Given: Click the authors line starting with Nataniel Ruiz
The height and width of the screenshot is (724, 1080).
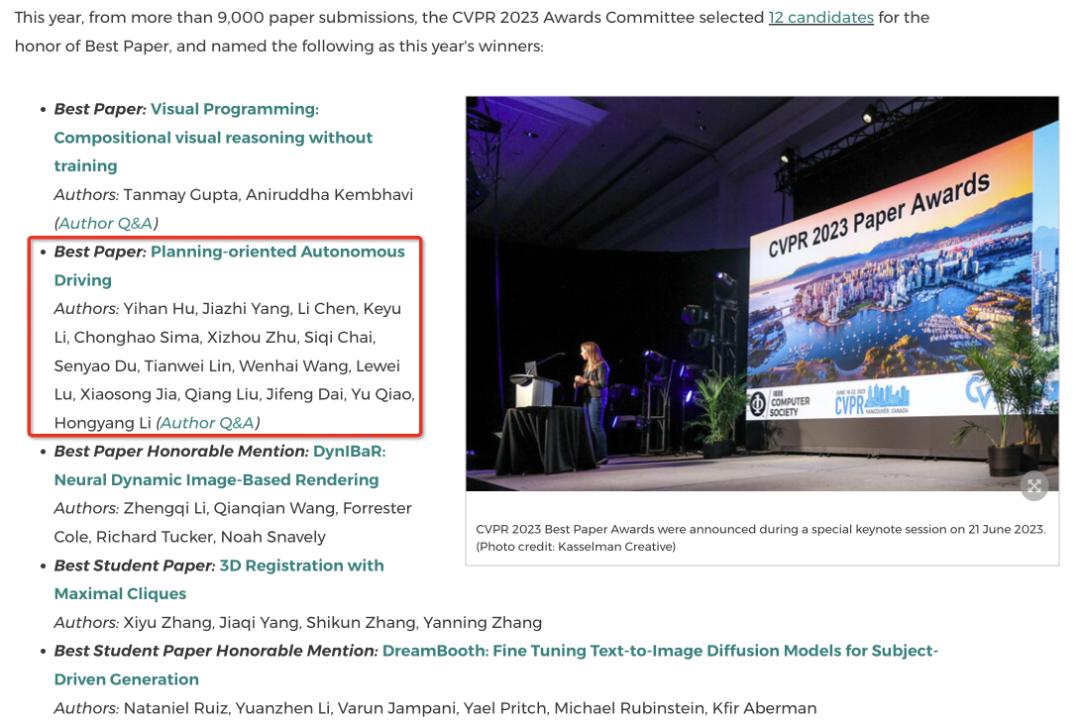Looking at the screenshot, I should click(435, 708).
